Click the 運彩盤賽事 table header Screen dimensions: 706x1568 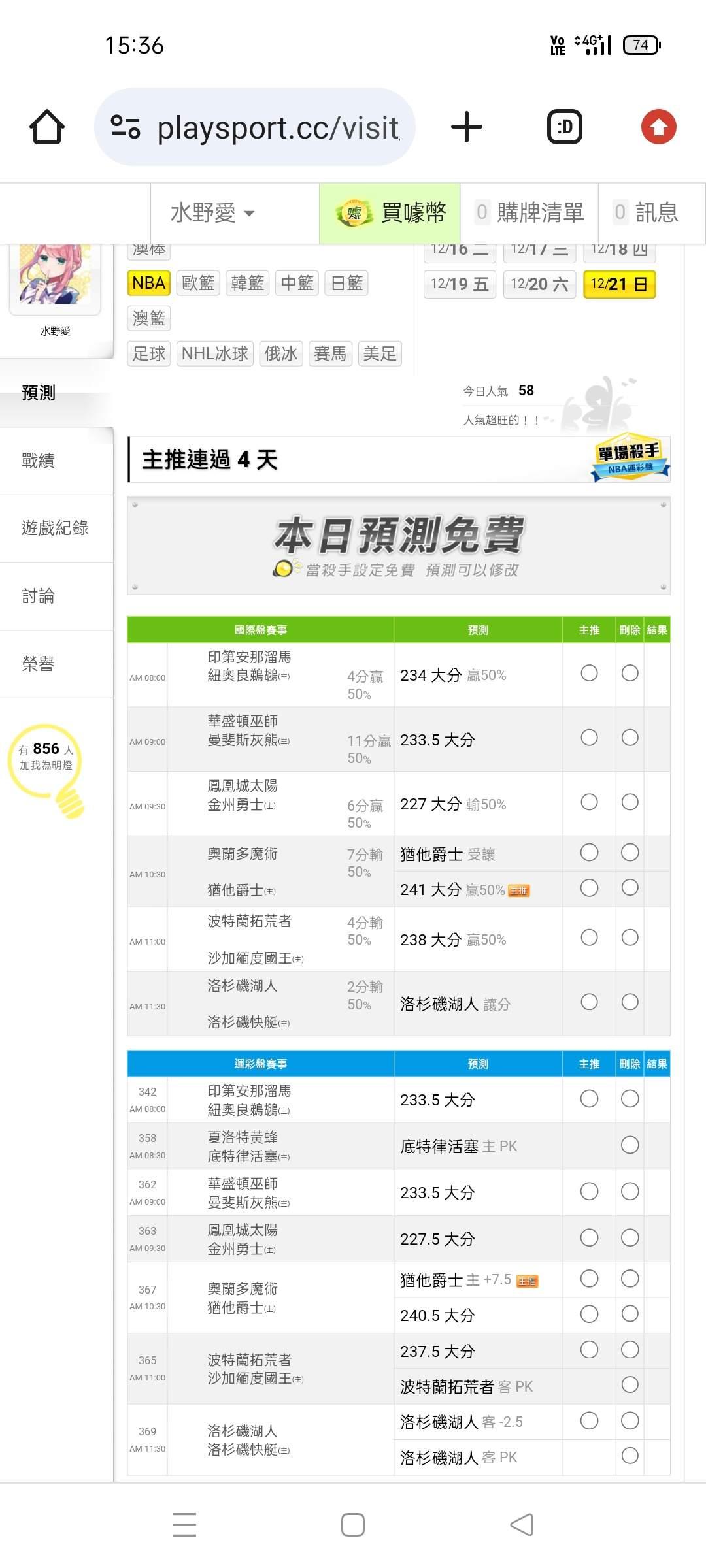(x=261, y=1064)
